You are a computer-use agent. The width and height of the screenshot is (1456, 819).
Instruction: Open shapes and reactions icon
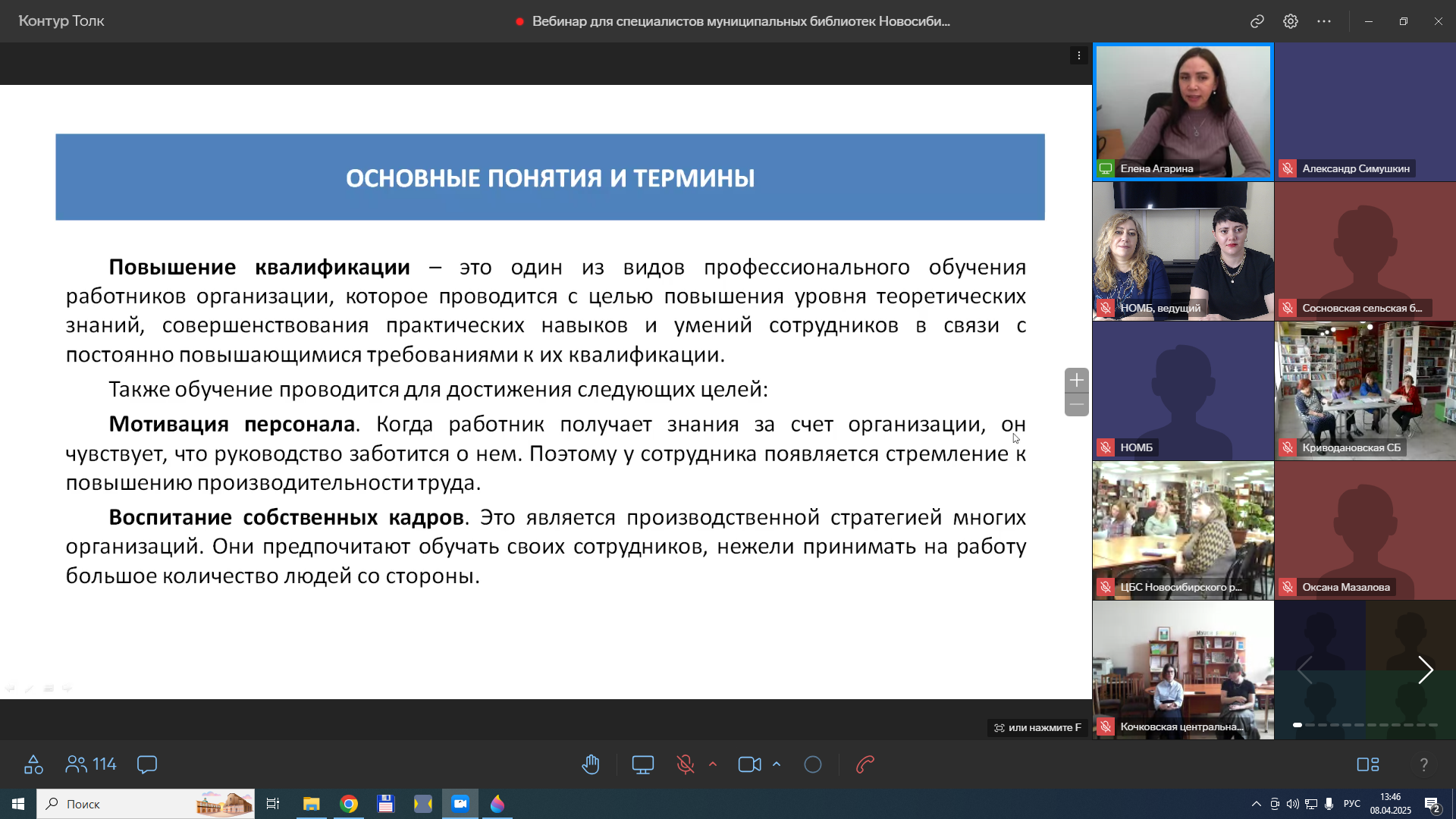click(33, 764)
